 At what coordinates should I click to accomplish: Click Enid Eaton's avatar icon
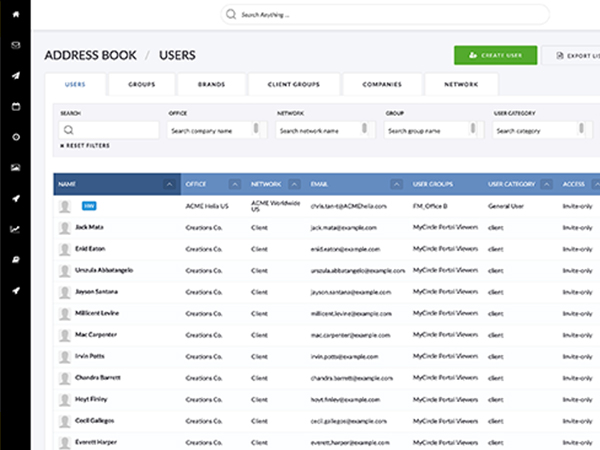(x=64, y=249)
